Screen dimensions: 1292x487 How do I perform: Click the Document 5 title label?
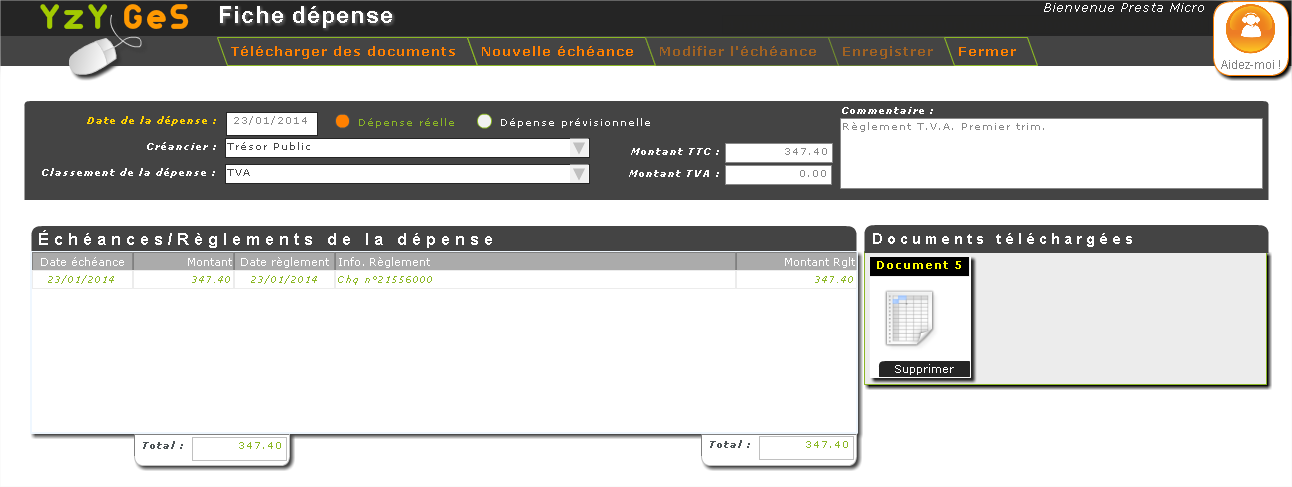(x=917, y=265)
